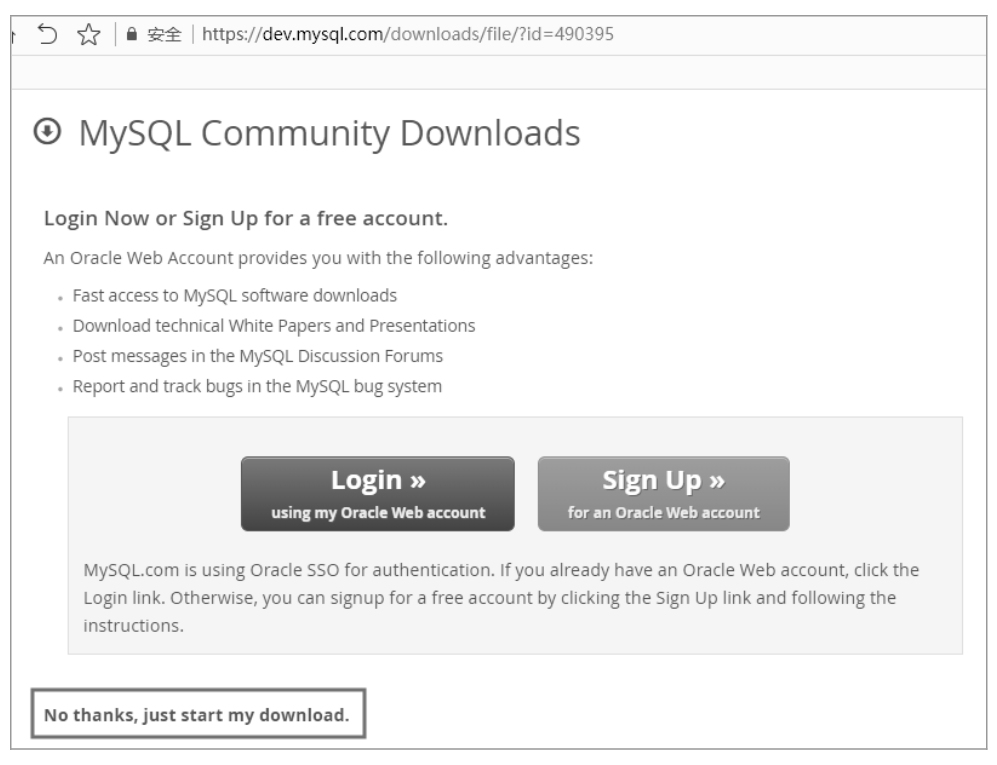997x765 pixels.
Task: Click "Login Now or Sign Up" subheading
Action: [x=245, y=217]
